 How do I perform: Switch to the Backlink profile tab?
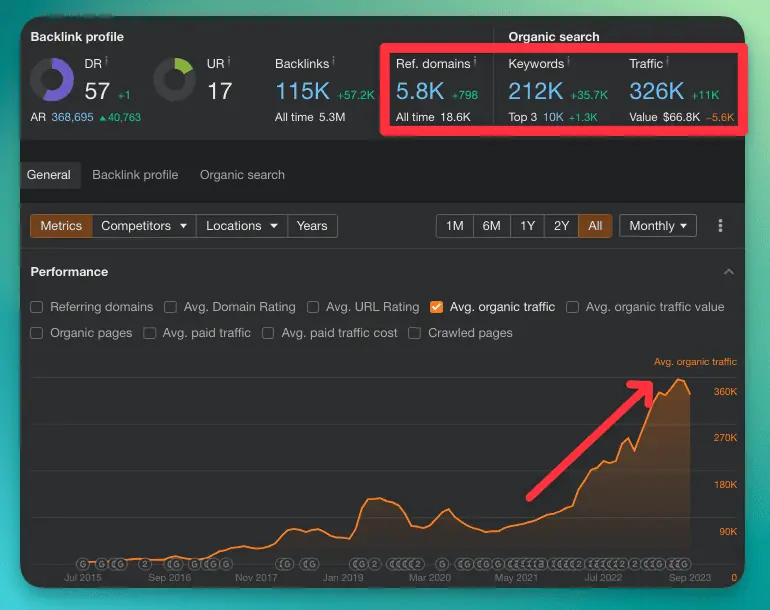135,175
